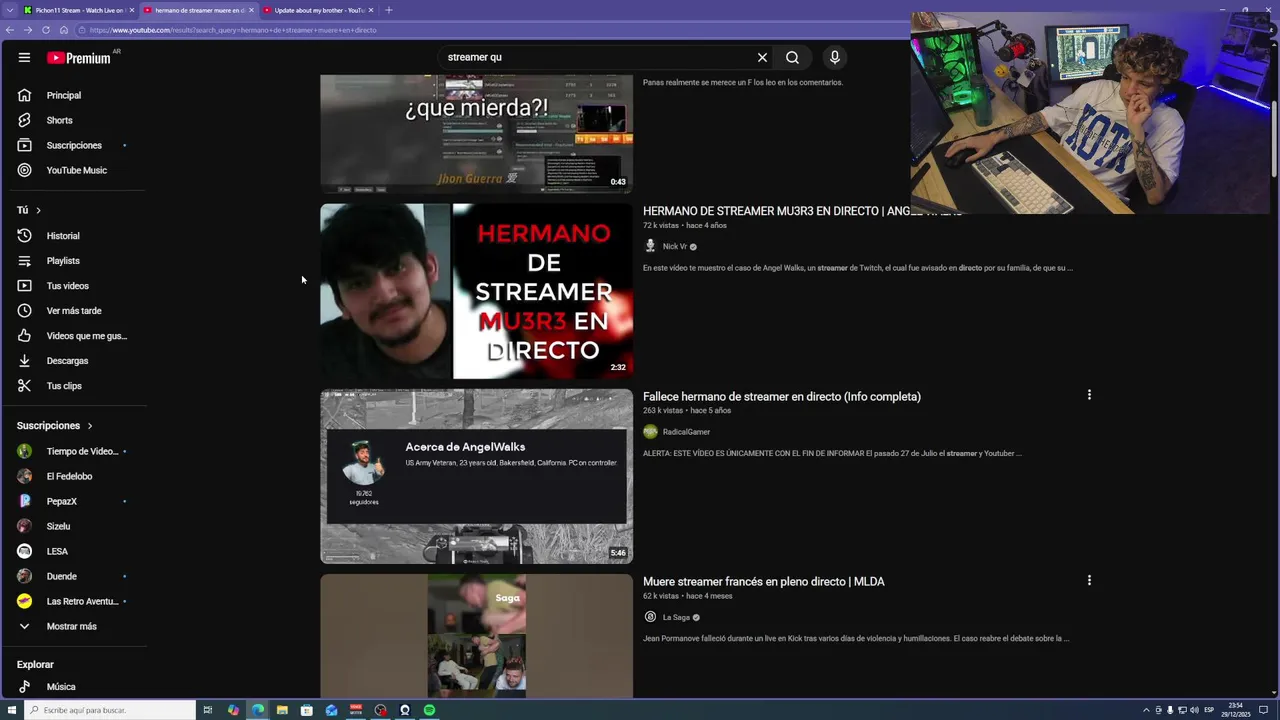Open Ver más tarde list
The height and width of the screenshot is (720, 1280).
72,311
